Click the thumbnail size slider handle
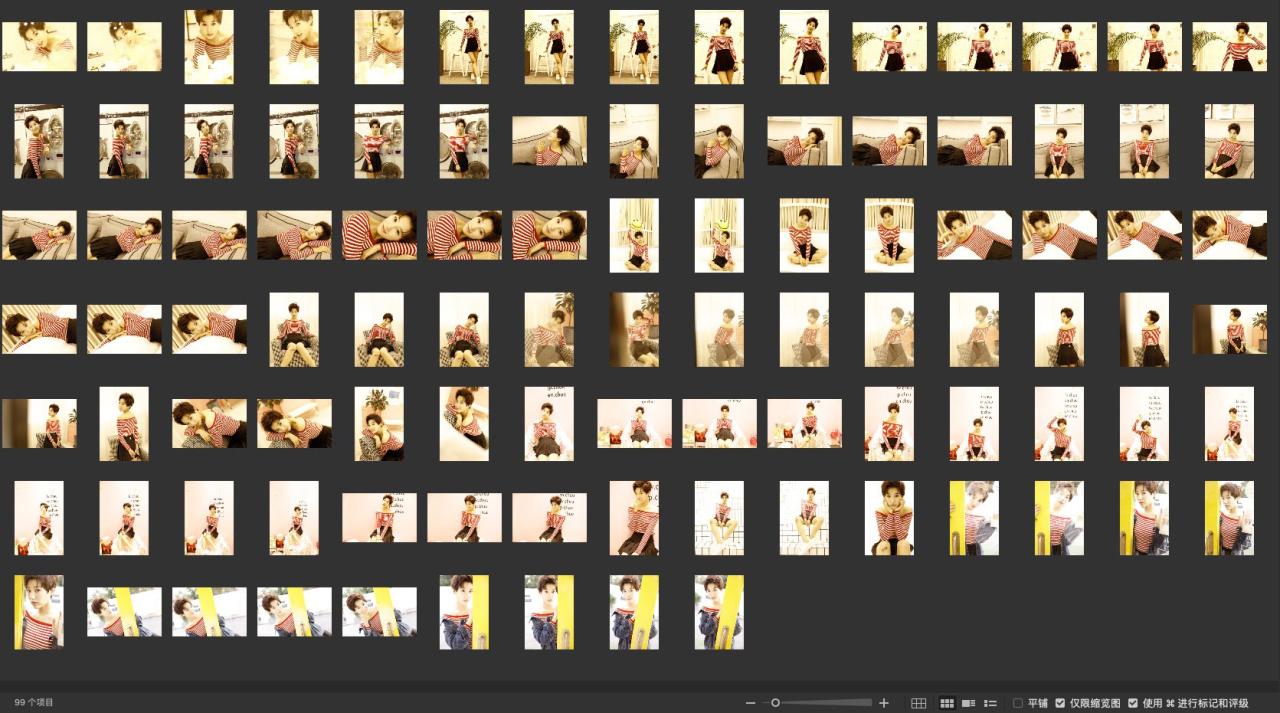 coord(775,703)
